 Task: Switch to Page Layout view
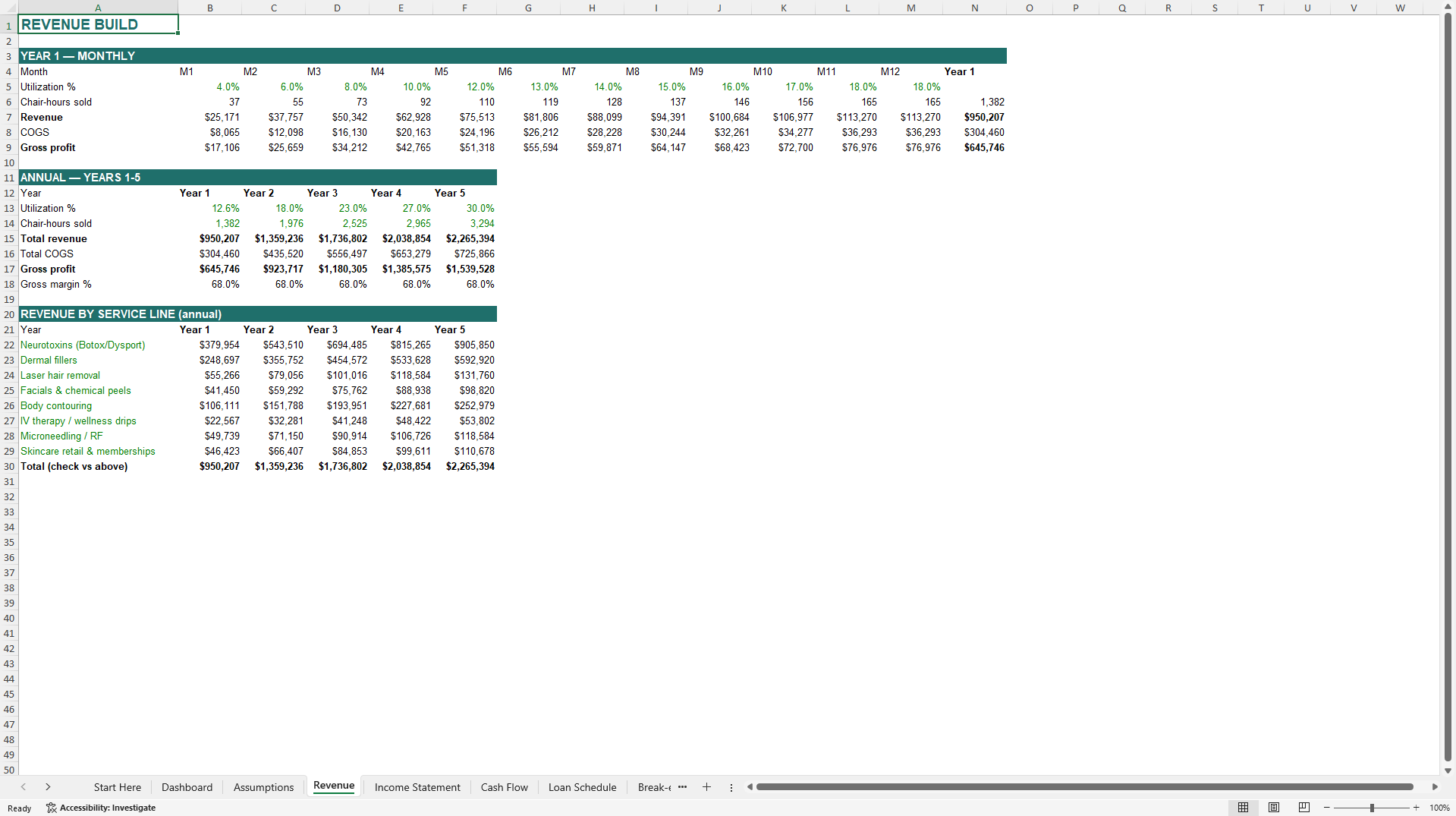coord(1274,808)
